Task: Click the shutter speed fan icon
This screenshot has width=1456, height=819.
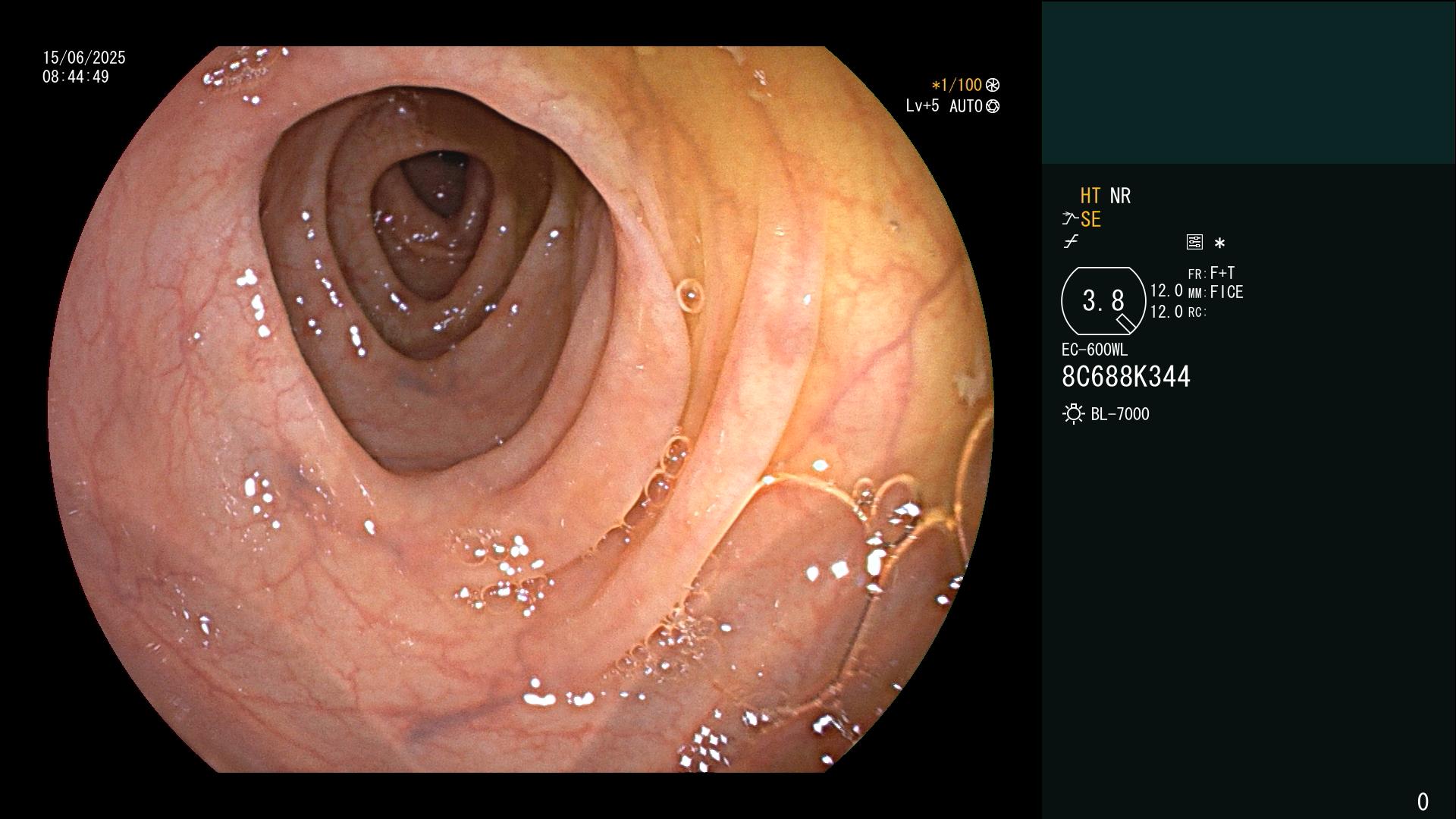Action: click(x=993, y=85)
